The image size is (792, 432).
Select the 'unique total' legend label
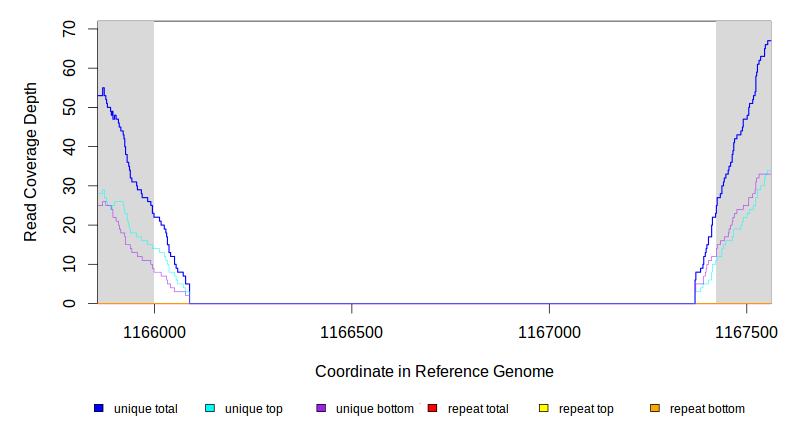(146, 409)
